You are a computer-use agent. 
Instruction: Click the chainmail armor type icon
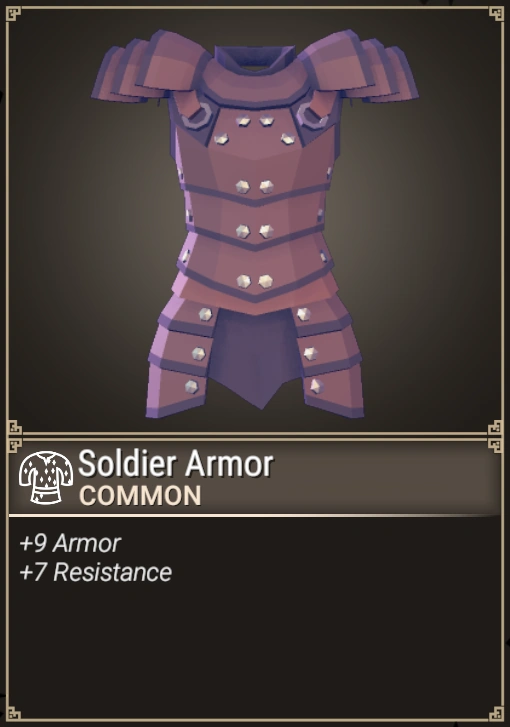[x=45, y=478]
